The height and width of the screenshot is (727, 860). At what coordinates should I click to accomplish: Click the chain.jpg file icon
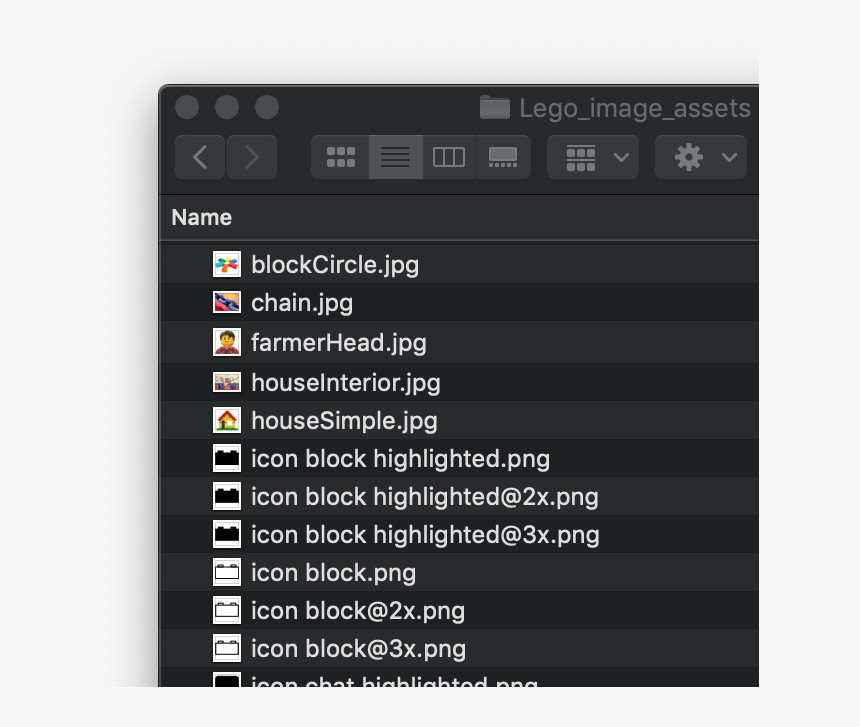point(226,302)
